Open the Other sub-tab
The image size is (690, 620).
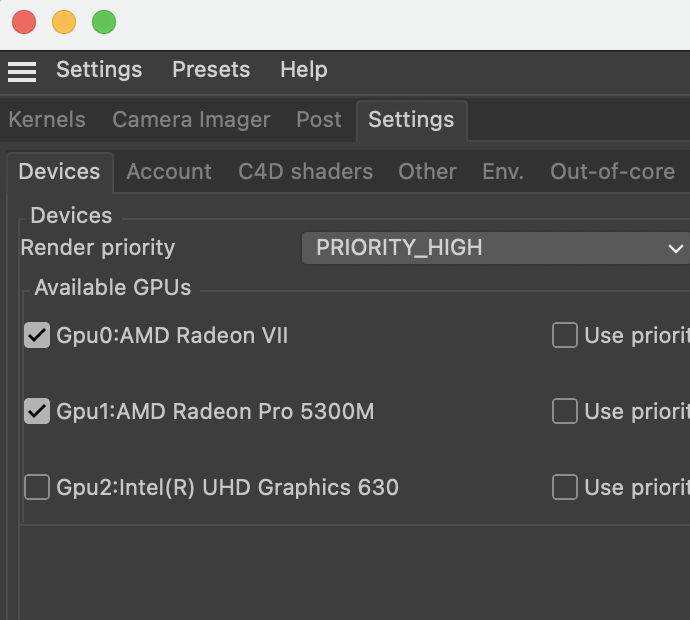click(427, 172)
